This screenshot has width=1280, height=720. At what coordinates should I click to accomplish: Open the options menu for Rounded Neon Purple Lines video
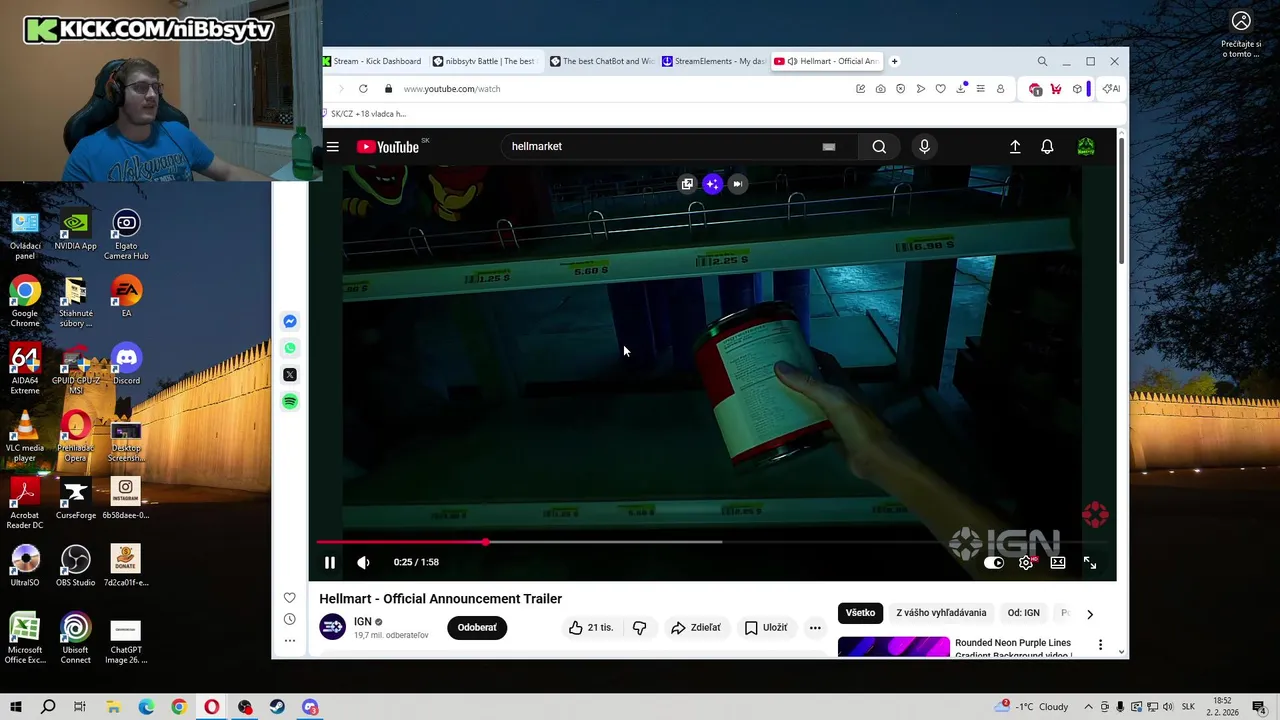[x=1100, y=645]
